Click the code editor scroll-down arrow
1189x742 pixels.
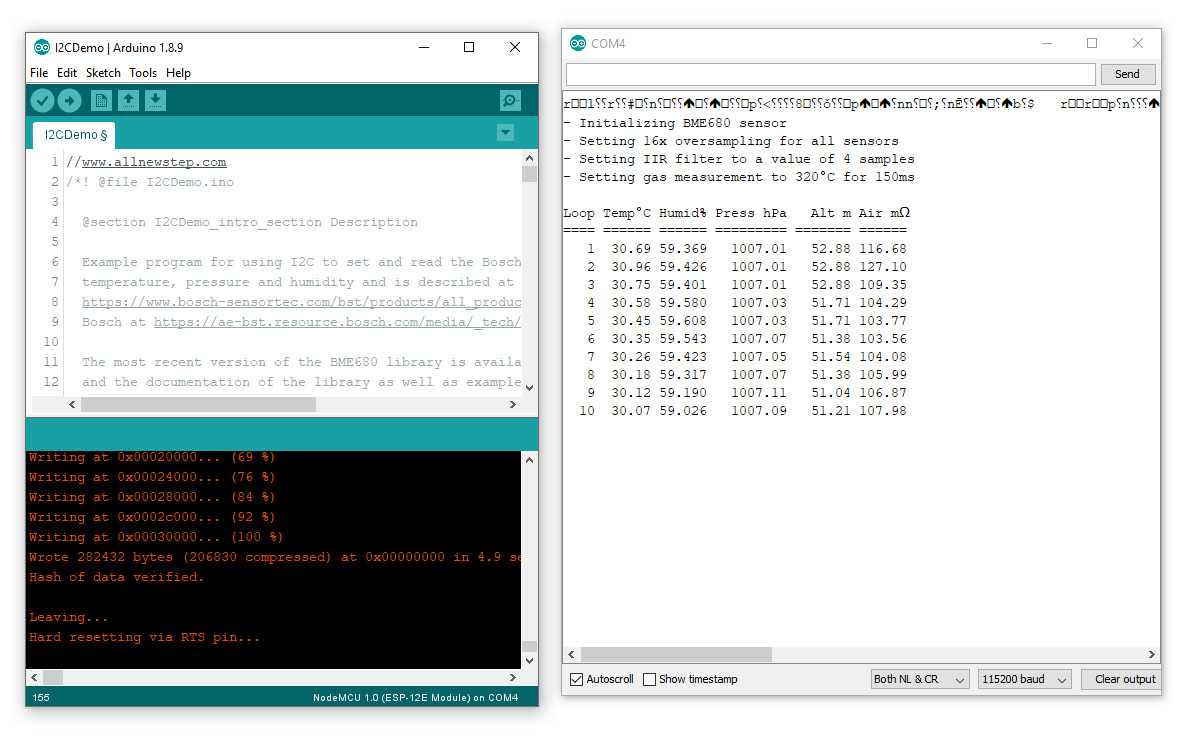[x=529, y=387]
